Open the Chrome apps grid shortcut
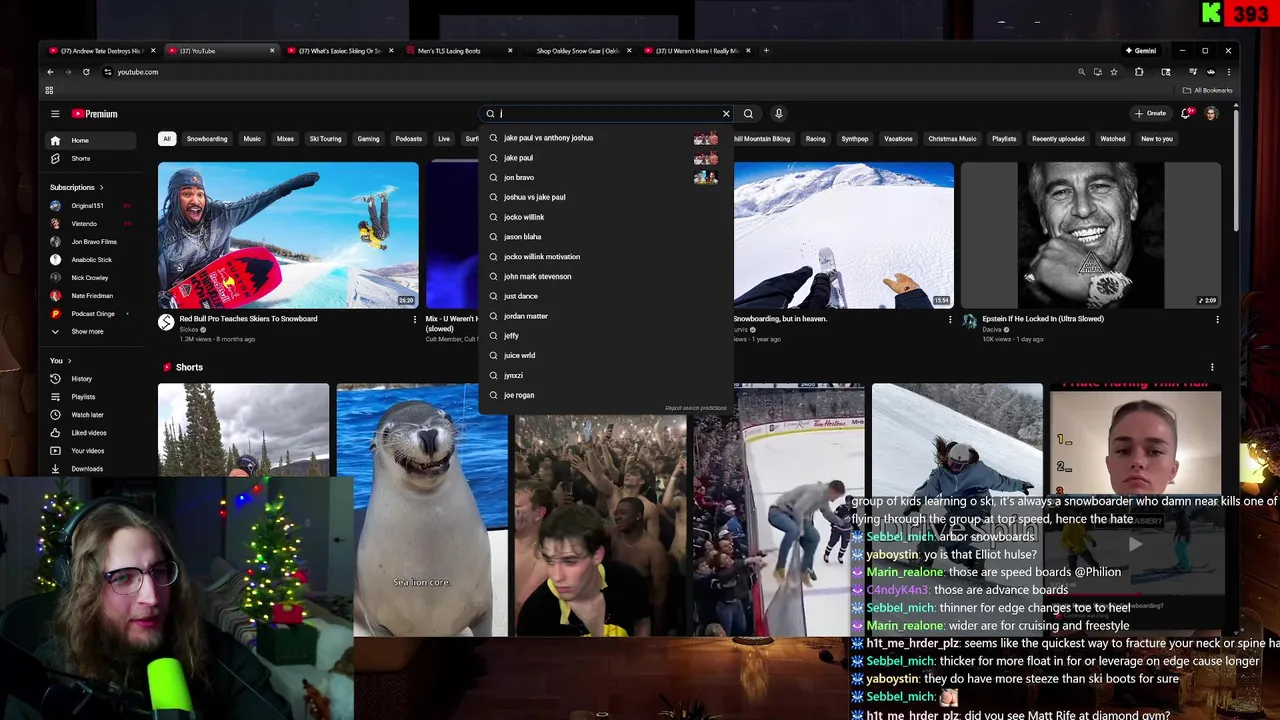1280x720 pixels. [49, 90]
